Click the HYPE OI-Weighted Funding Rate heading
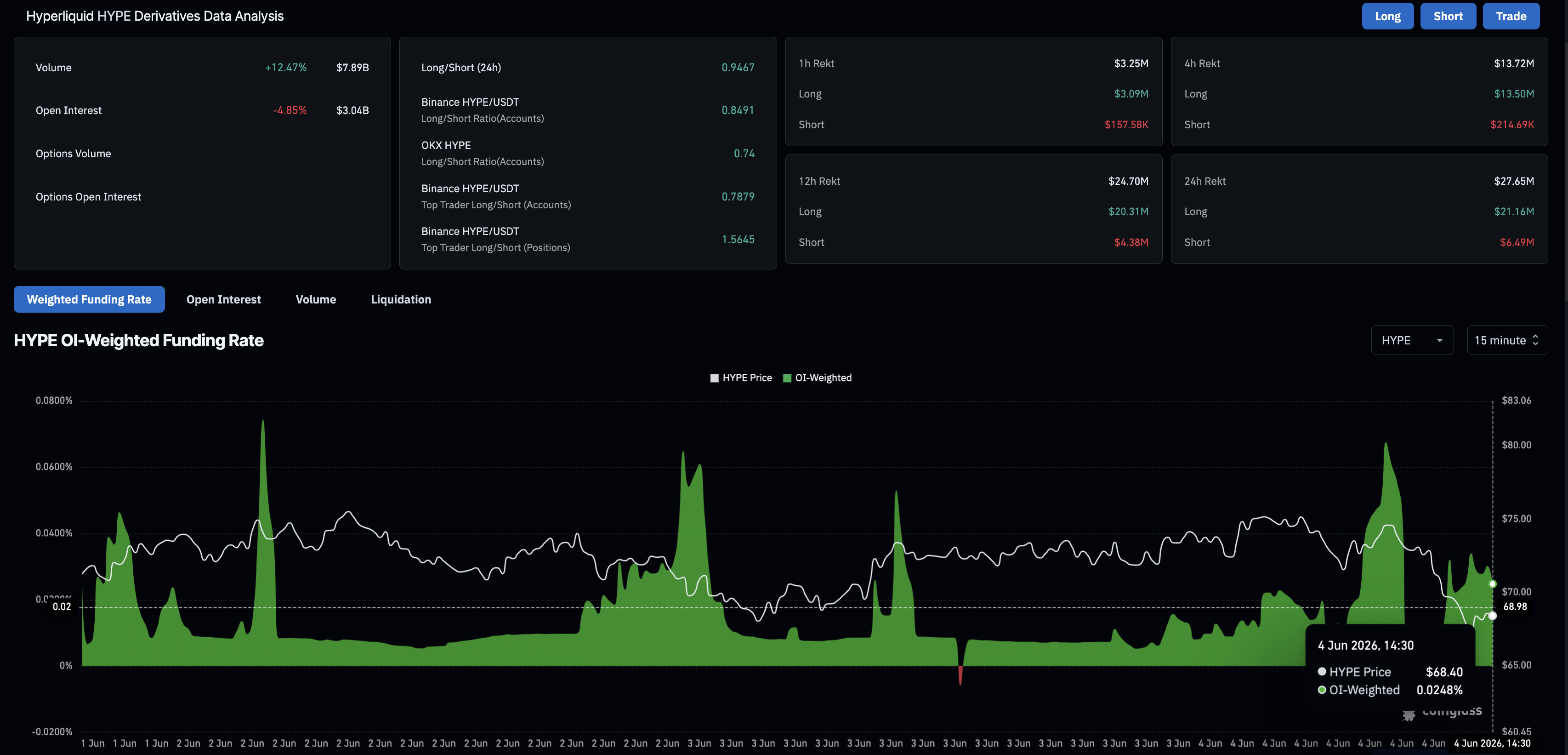The width and height of the screenshot is (1568, 755). click(139, 340)
